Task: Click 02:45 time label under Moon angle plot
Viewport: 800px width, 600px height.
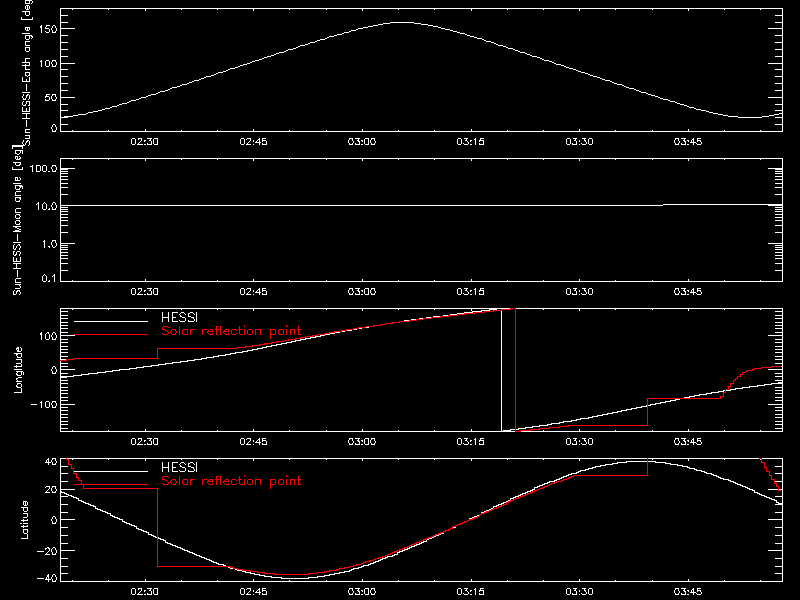Action: point(253,291)
